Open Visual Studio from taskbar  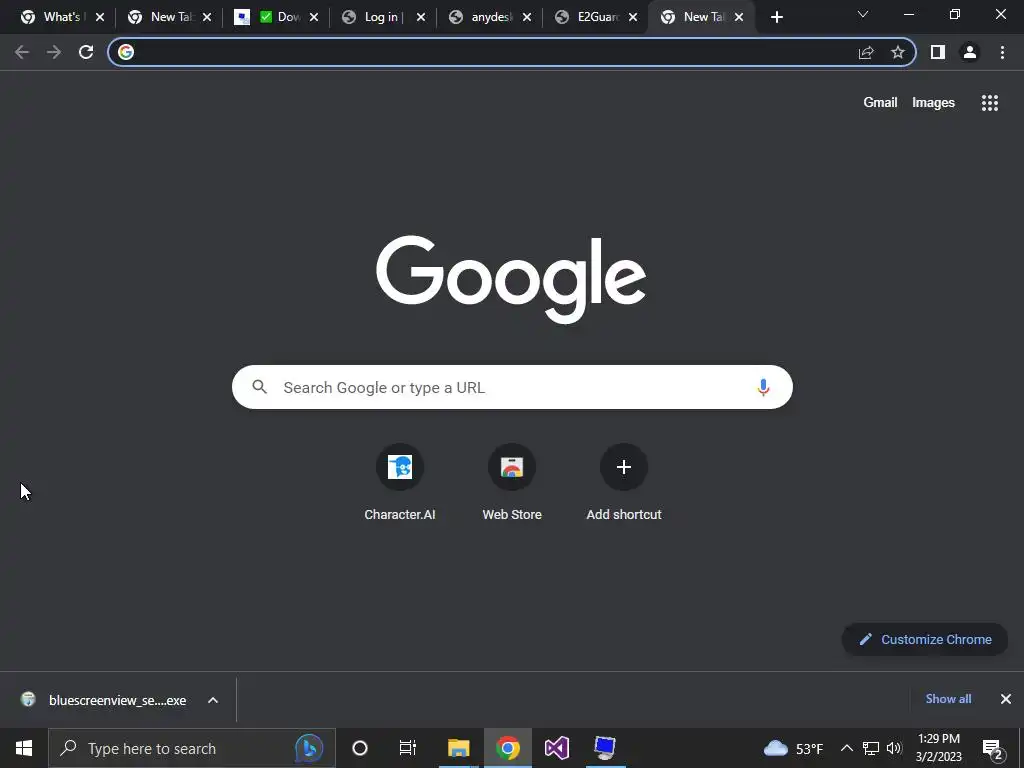557,748
